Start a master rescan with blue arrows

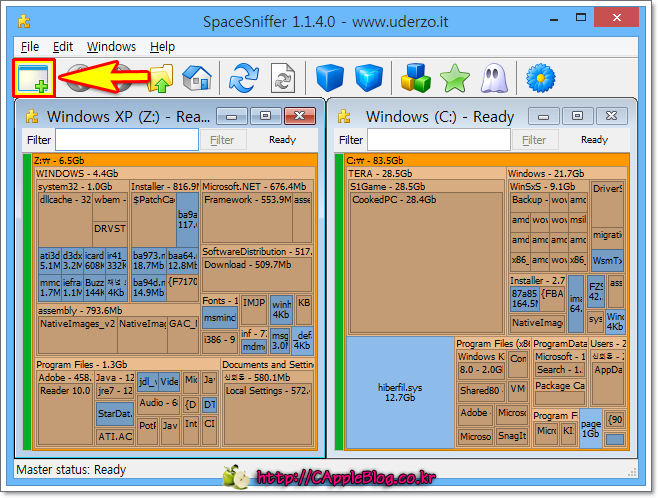244,78
